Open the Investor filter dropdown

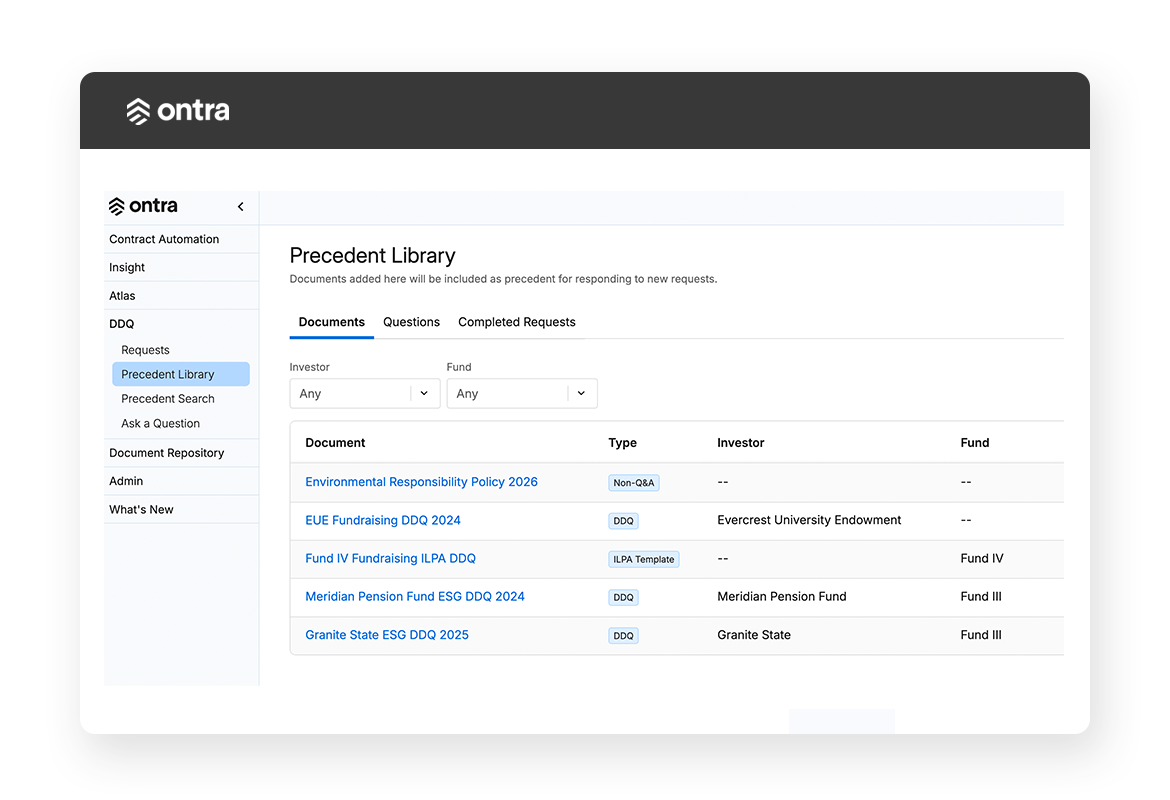(x=364, y=394)
